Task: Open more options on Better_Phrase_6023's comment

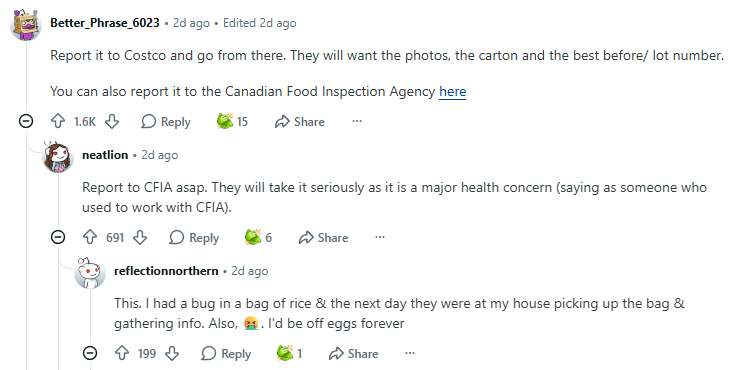Action: point(357,121)
